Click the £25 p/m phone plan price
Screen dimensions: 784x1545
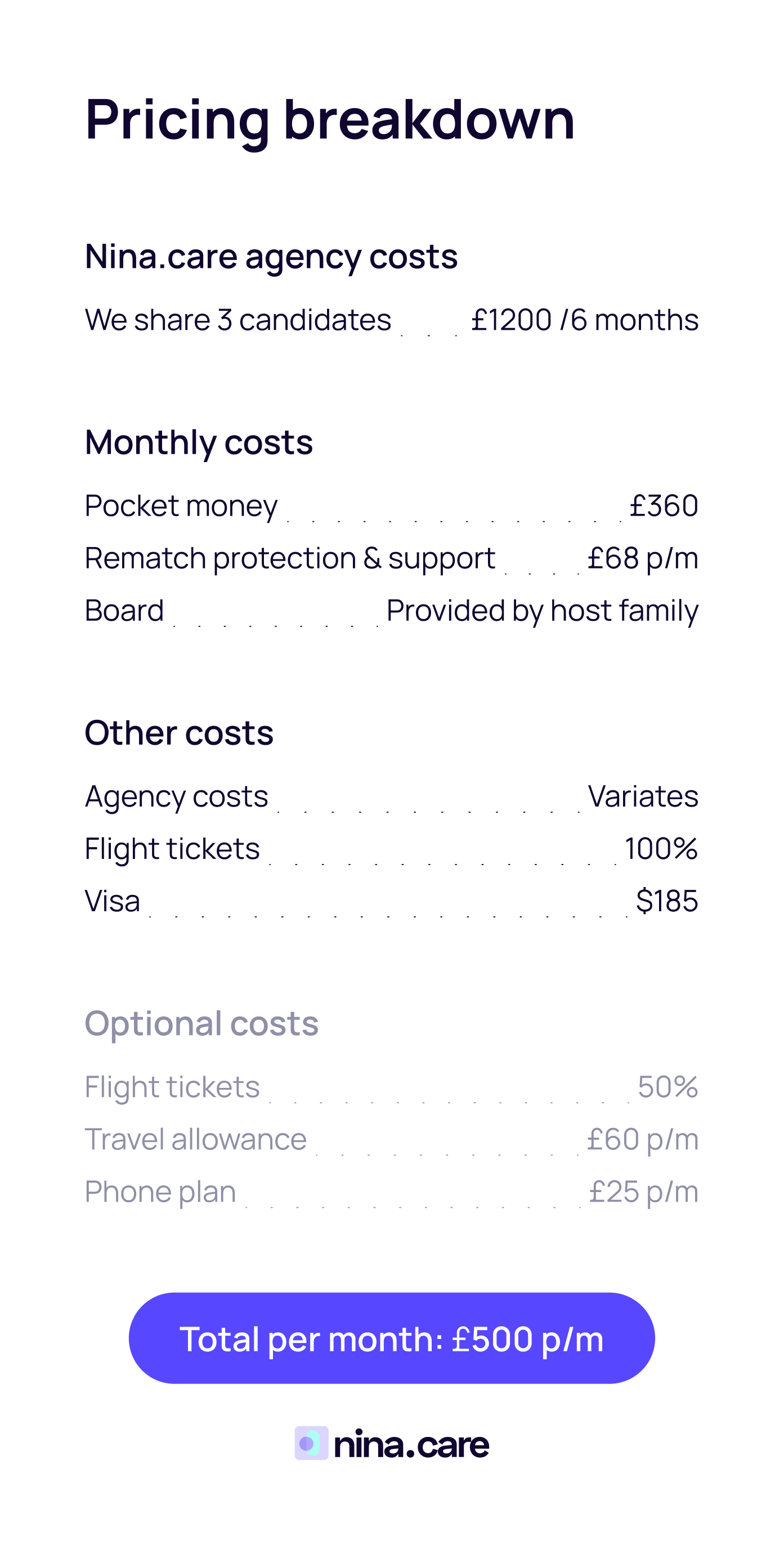643,1192
